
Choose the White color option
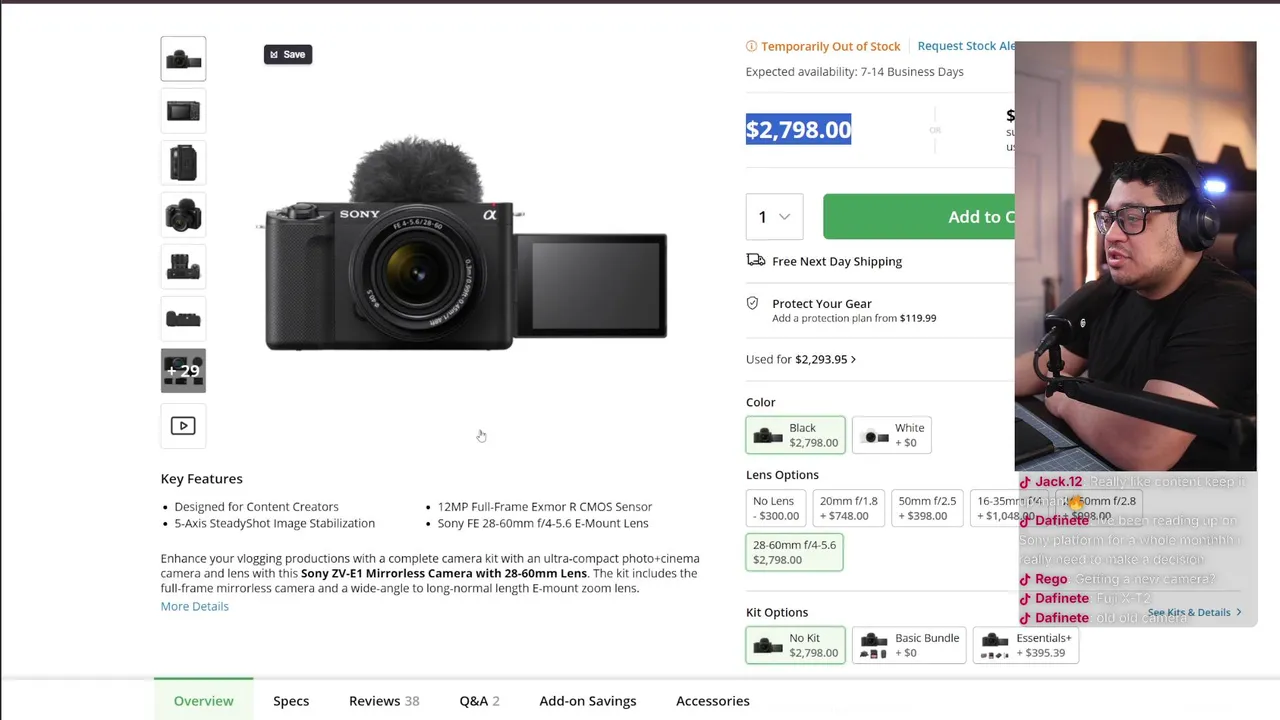click(891, 435)
